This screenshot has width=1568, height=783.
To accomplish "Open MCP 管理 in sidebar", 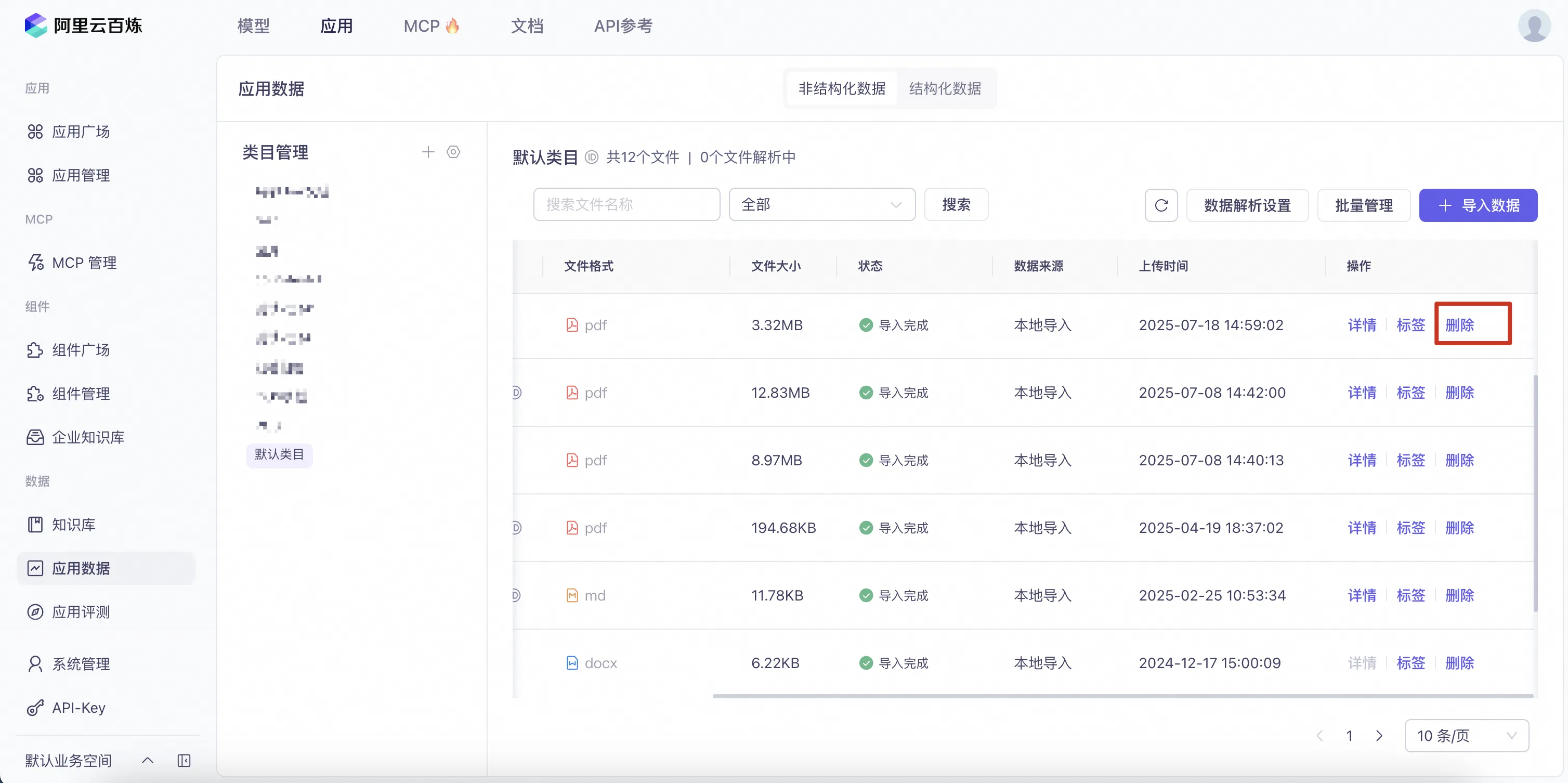I will (84, 263).
